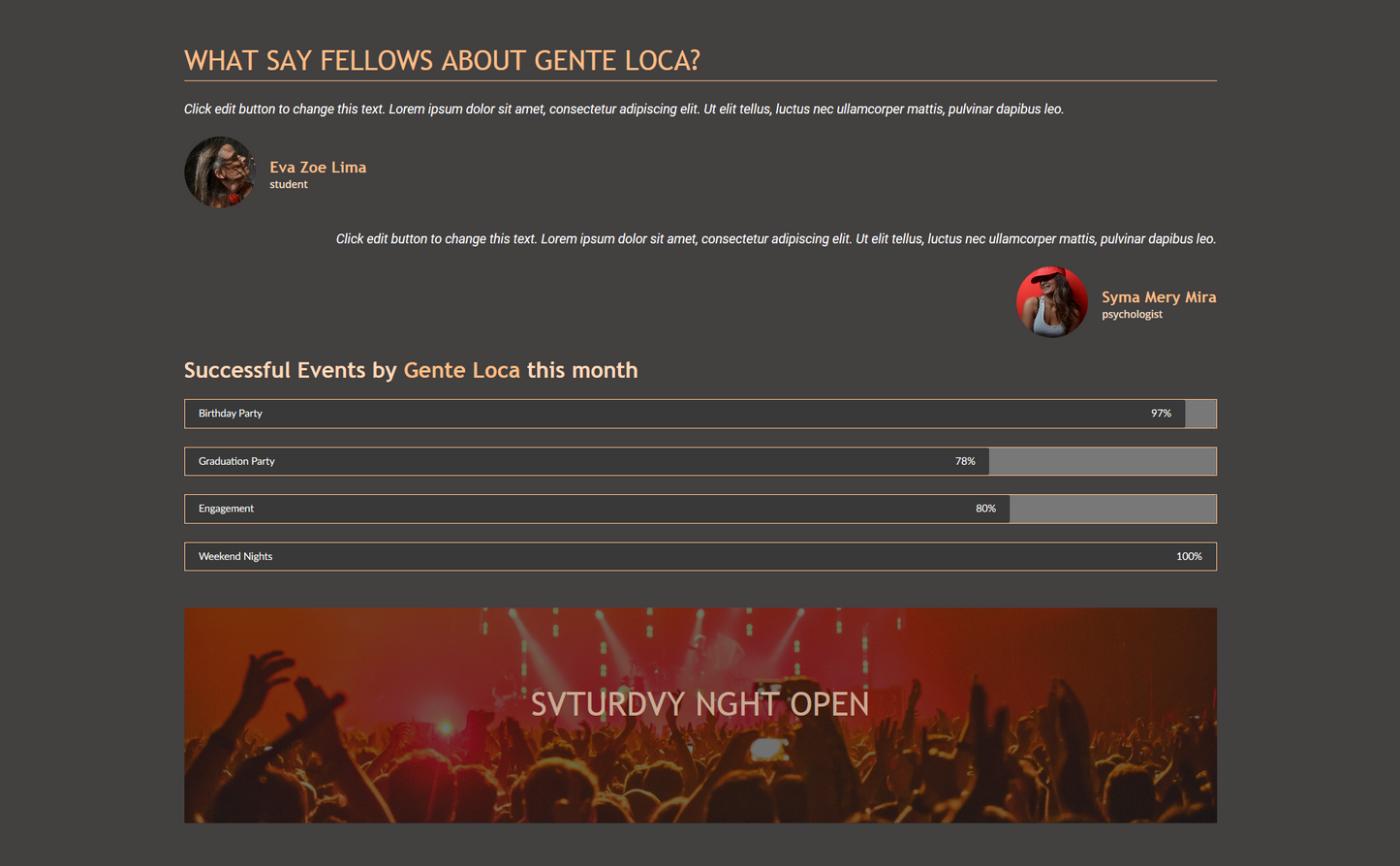The height and width of the screenshot is (866, 1400).
Task: Click the 'SVTURDVY NGHT OPEN' banner text
Action: click(700, 704)
